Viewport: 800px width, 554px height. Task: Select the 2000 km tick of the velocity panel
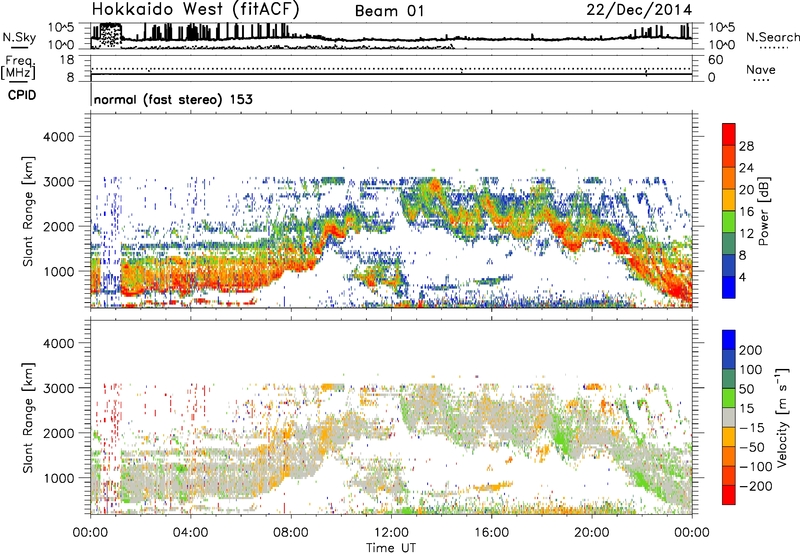(x=58, y=433)
